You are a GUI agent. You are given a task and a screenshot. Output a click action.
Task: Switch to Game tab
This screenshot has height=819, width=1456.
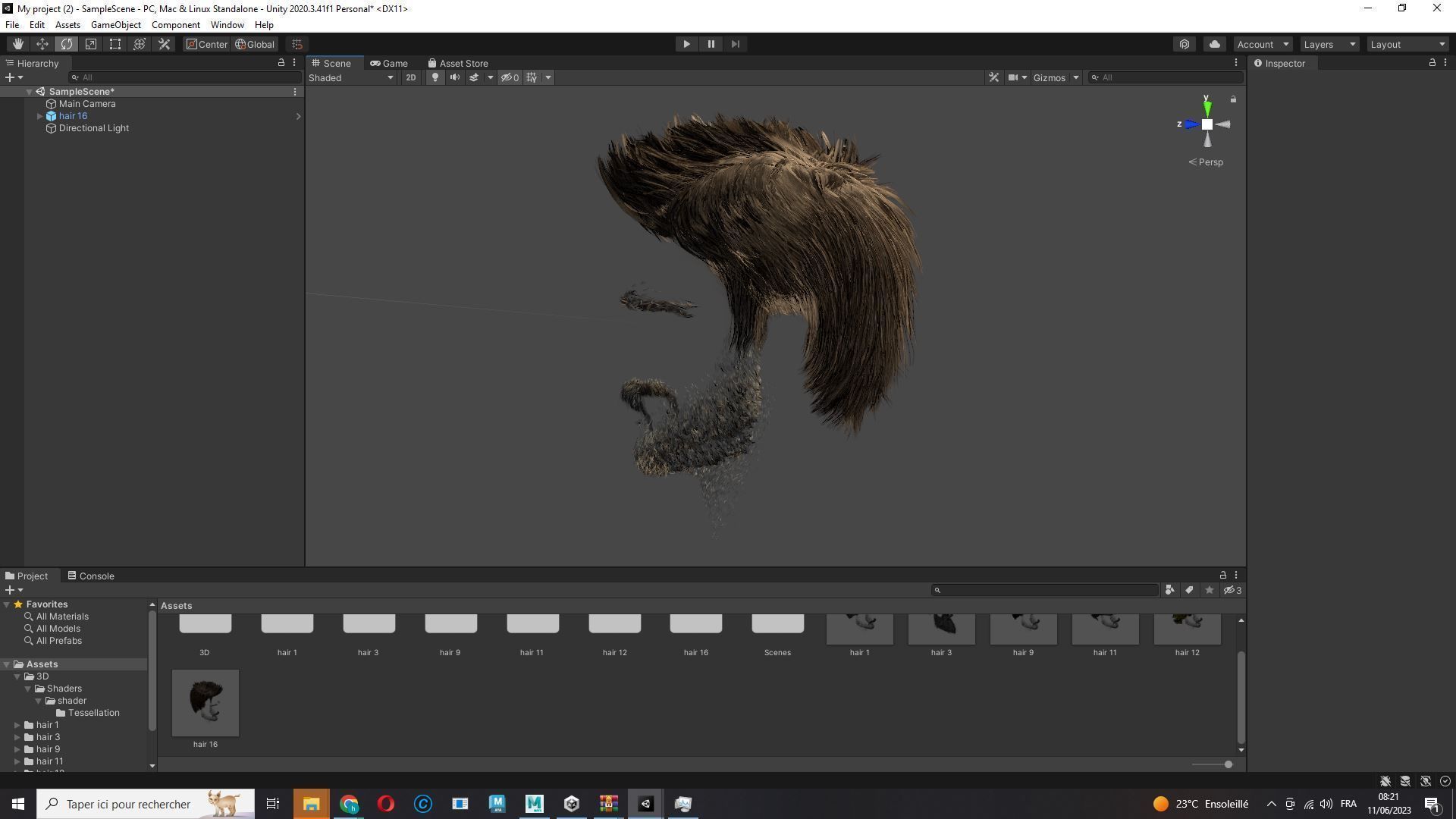click(389, 63)
